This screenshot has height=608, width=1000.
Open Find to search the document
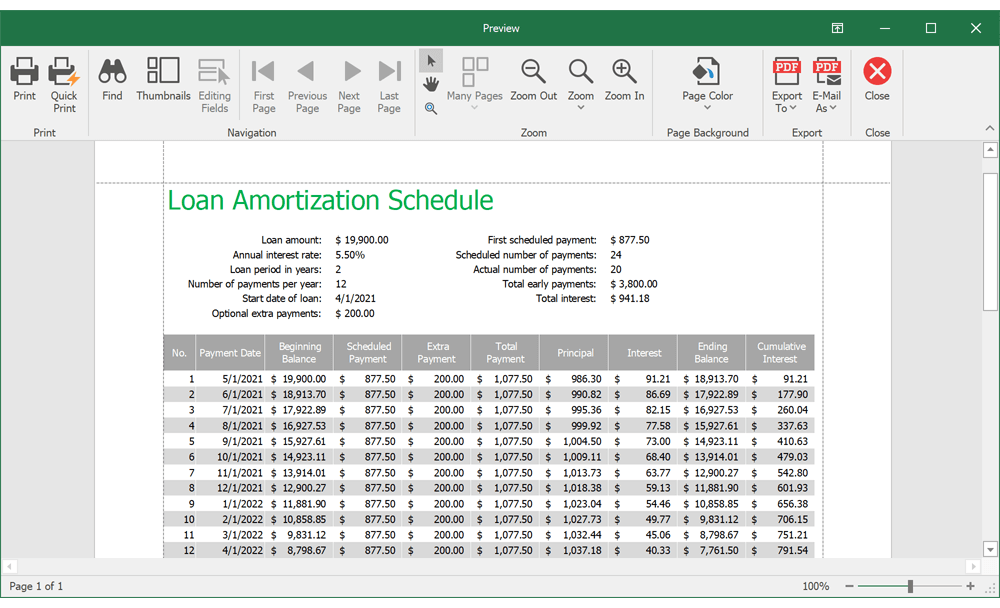click(x=112, y=78)
